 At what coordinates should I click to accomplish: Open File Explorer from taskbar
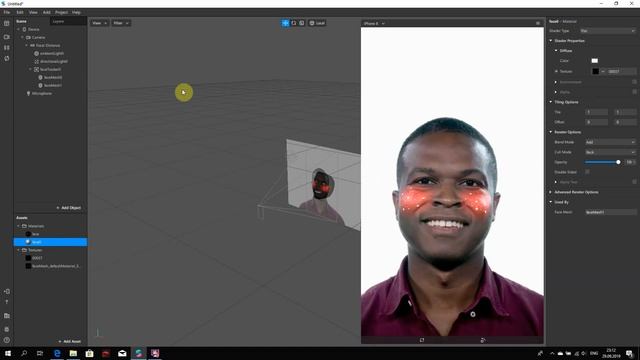[x=73, y=353]
